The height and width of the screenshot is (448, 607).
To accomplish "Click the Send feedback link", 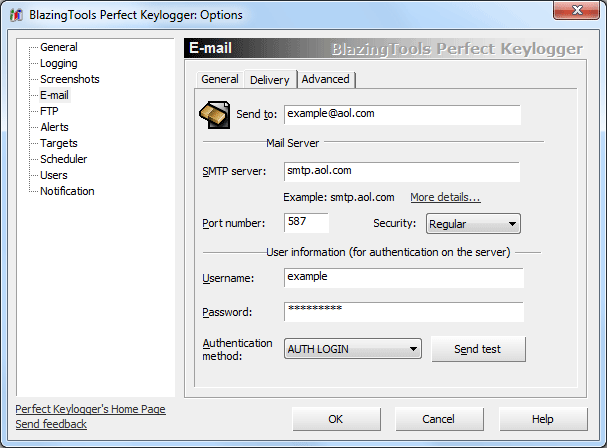I will pos(51,424).
